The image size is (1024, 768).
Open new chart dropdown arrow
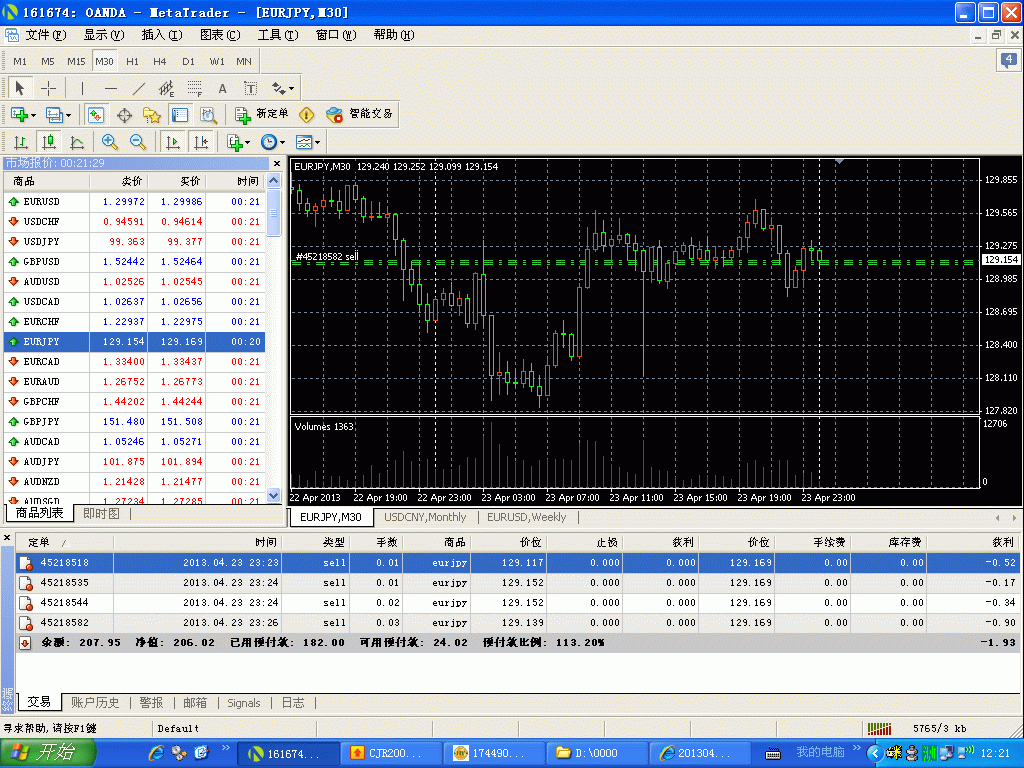pyautogui.click(x=33, y=116)
